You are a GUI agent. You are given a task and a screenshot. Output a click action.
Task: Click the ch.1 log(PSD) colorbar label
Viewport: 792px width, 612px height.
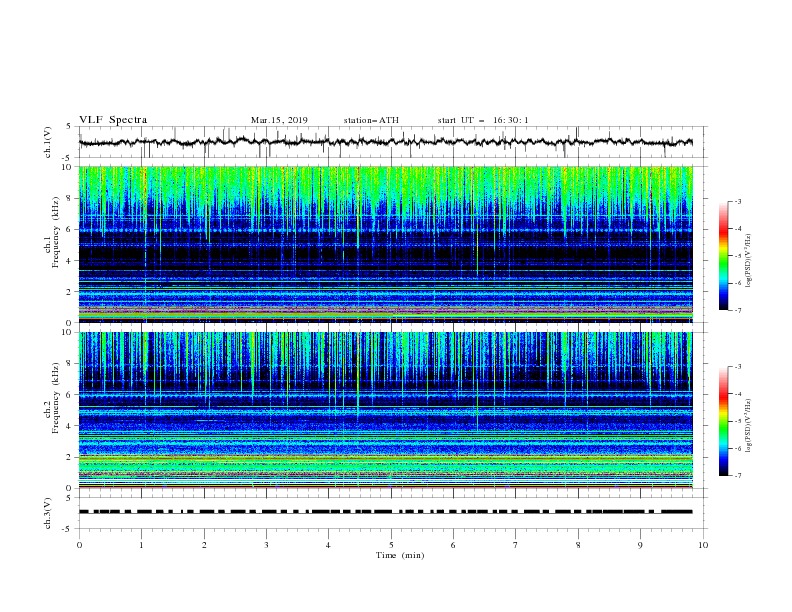click(x=748, y=260)
